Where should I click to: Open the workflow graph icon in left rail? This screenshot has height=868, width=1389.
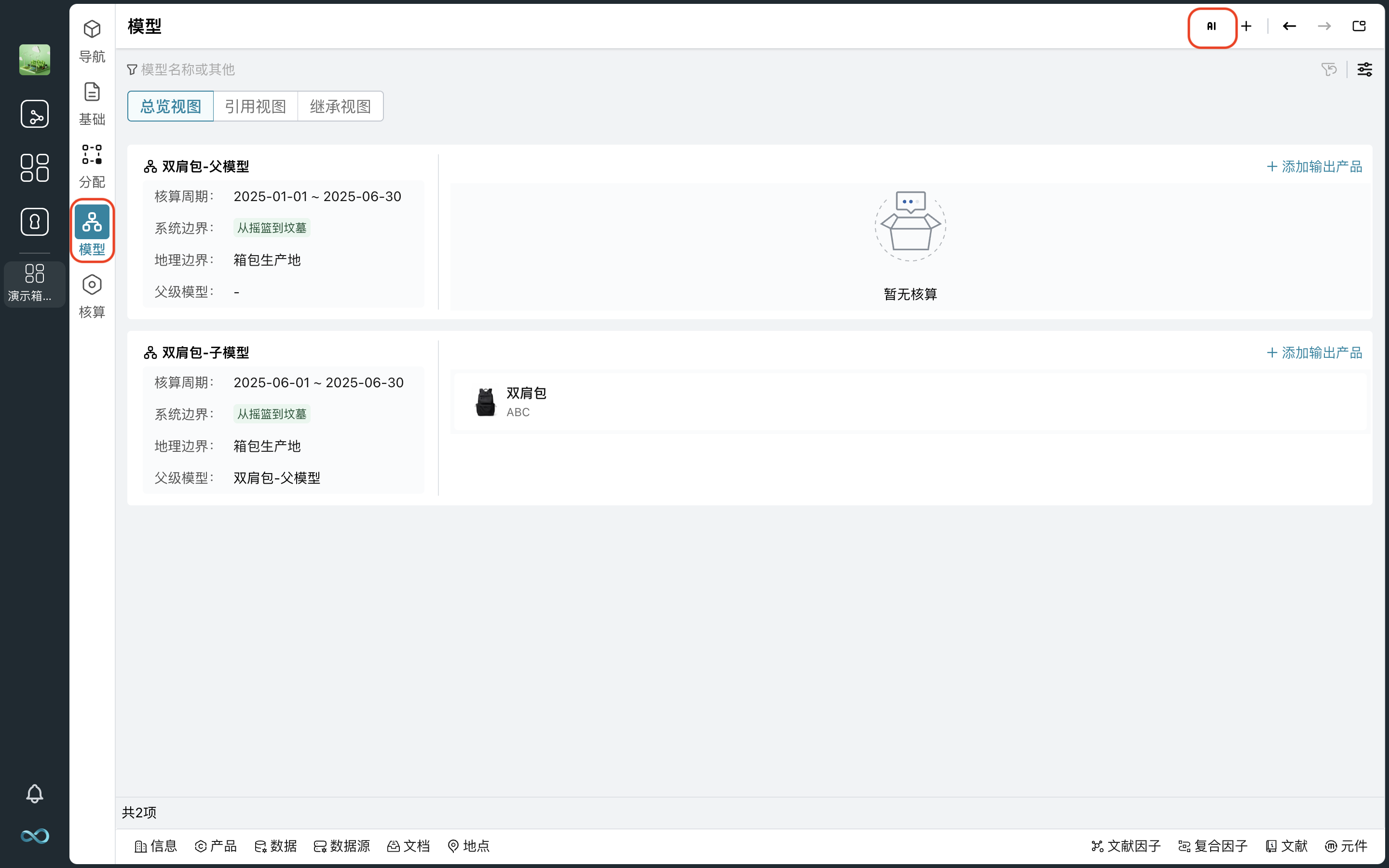(34, 114)
